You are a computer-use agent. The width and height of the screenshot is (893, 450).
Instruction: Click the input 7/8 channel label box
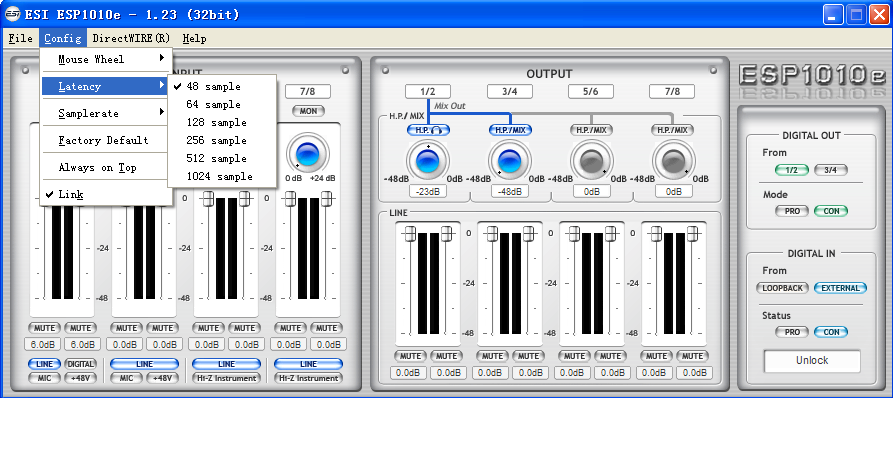pyautogui.click(x=308, y=91)
